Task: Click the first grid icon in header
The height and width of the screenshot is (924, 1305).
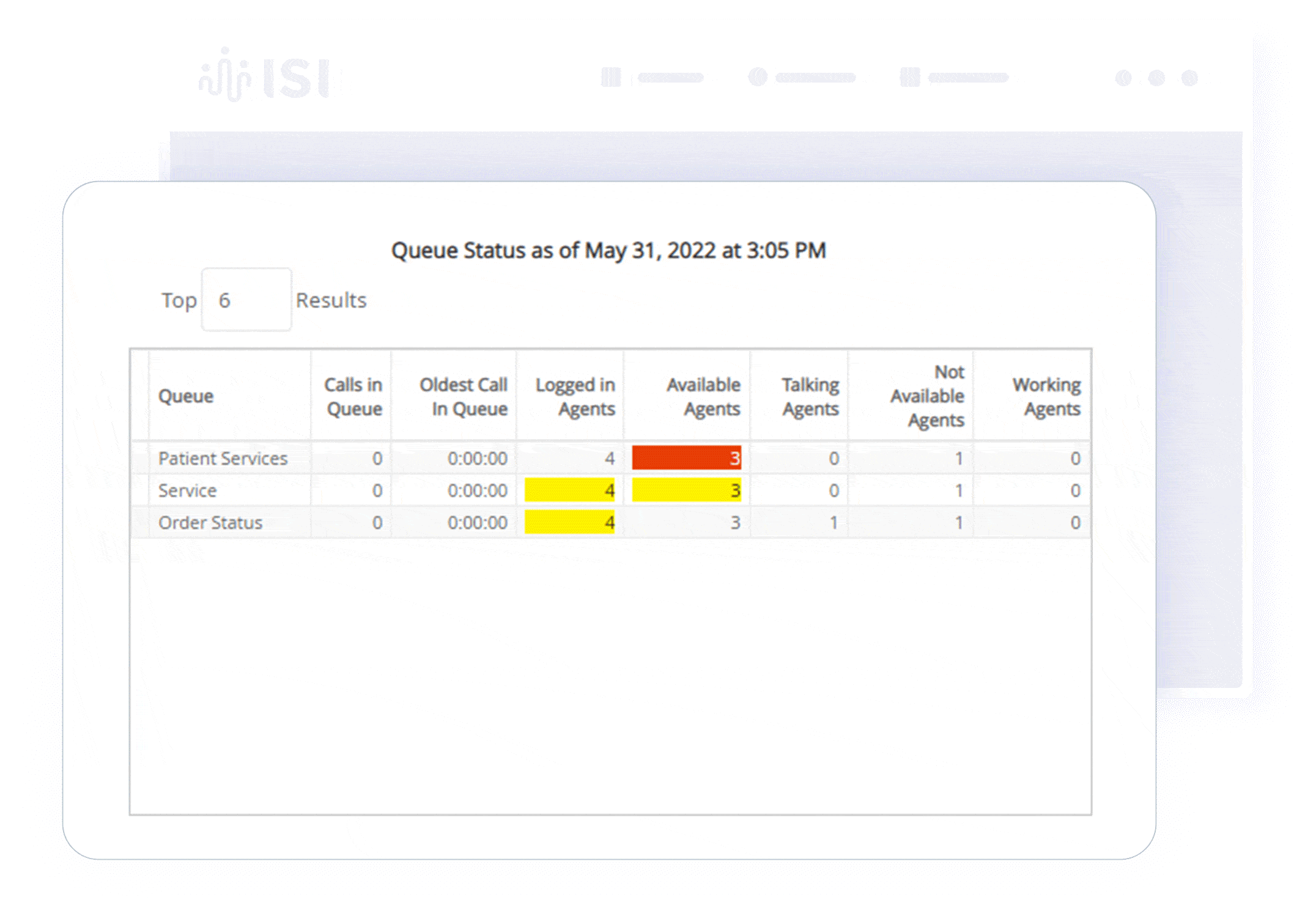Action: 611,78
